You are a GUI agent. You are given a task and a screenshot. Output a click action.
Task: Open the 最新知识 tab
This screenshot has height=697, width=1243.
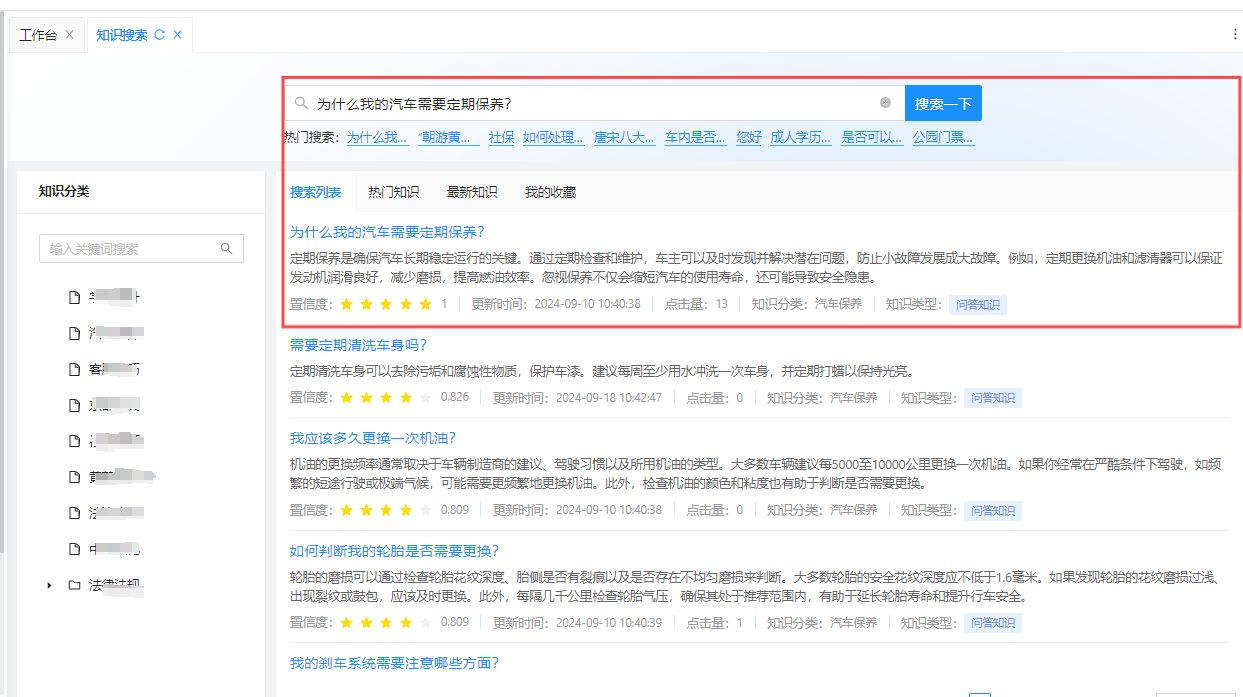tap(472, 192)
